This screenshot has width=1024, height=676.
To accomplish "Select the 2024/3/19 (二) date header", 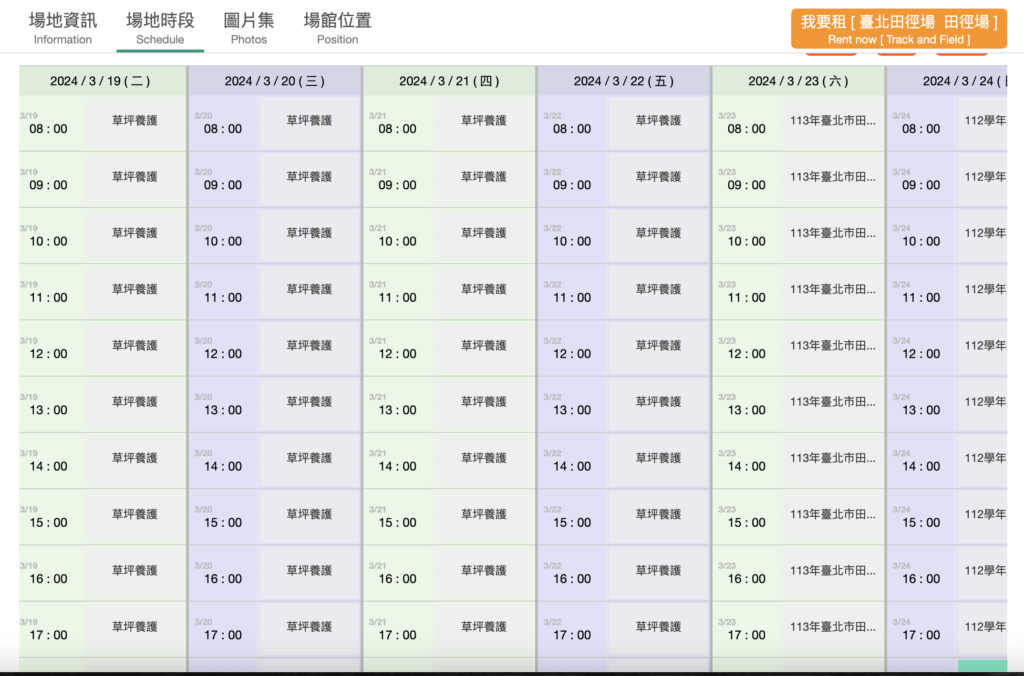I will pos(103,81).
